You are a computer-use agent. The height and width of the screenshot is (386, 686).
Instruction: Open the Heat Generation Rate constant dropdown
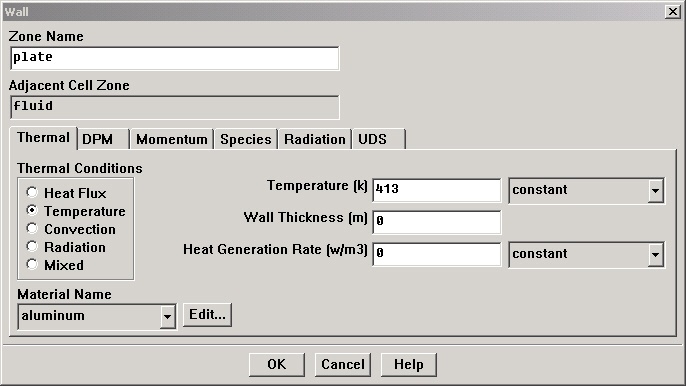click(x=586, y=254)
